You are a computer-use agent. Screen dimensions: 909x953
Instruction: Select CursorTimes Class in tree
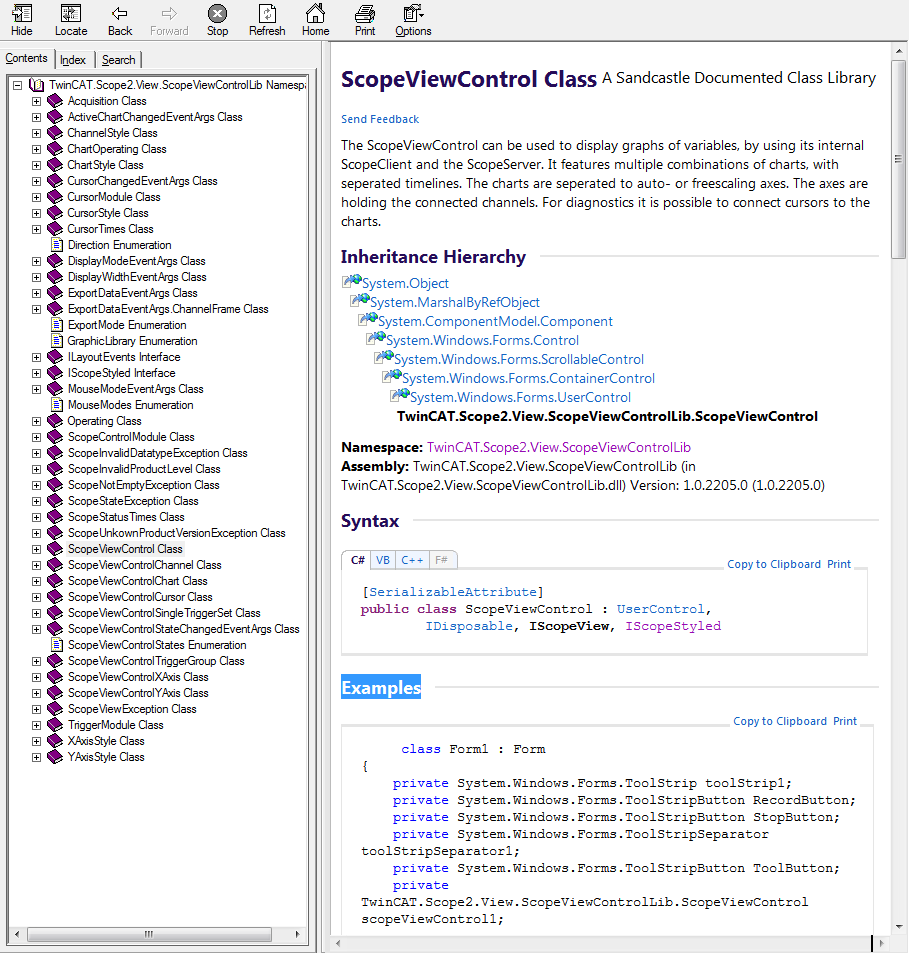click(x=110, y=229)
